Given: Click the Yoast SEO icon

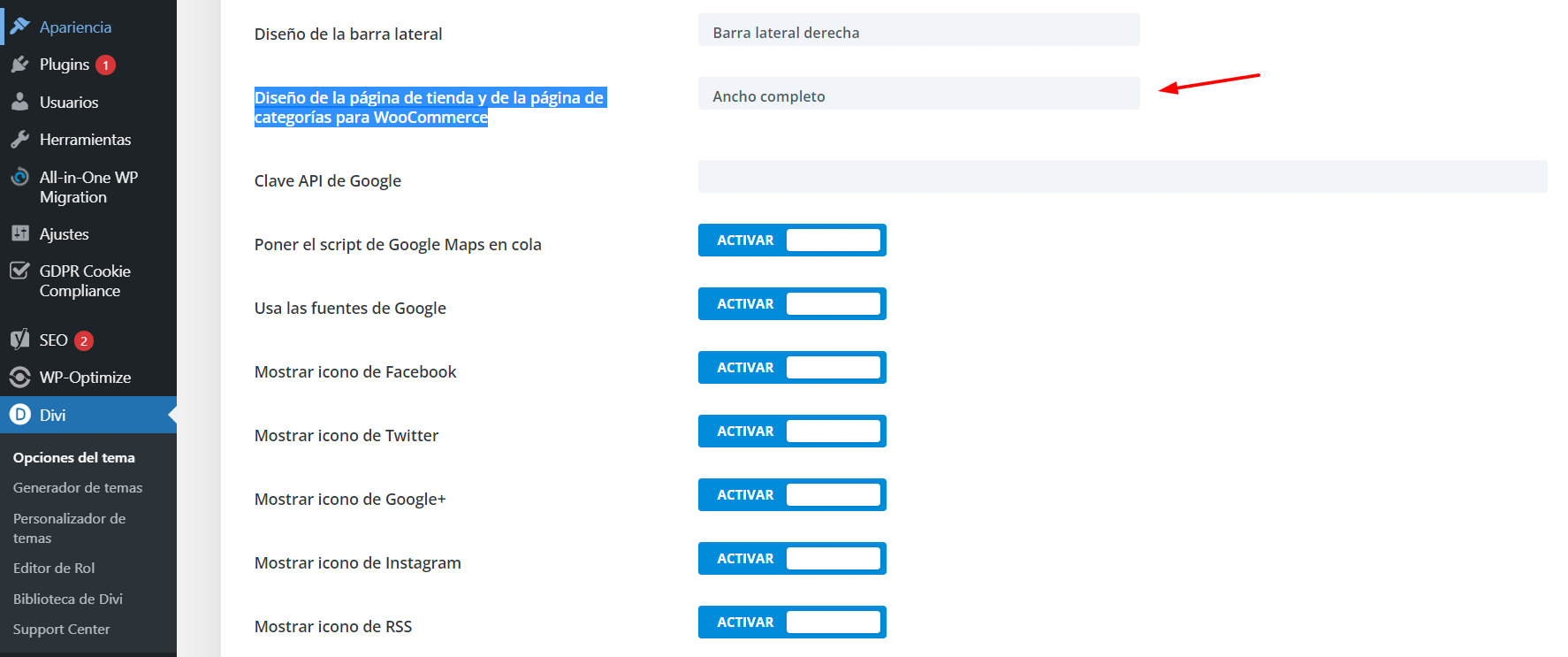Looking at the screenshot, I should pos(19,340).
